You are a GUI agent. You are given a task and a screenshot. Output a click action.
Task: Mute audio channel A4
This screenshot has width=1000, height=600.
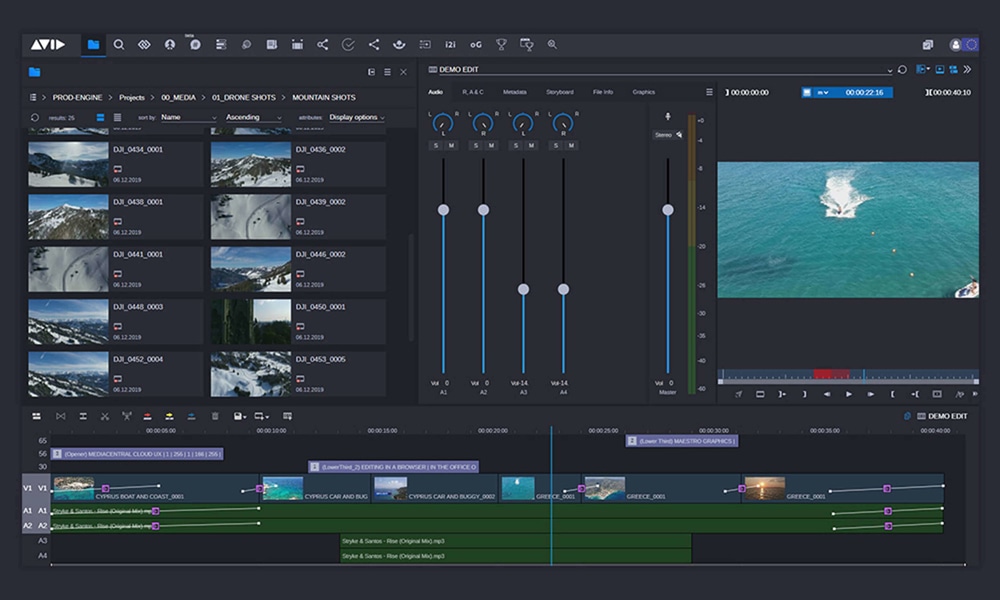coord(571,146)
